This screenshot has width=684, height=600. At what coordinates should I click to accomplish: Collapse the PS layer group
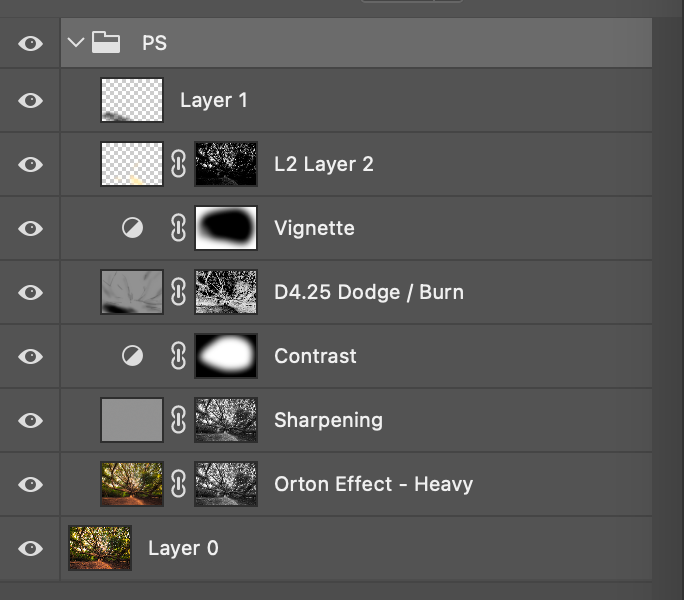click(x=76, y=43)
